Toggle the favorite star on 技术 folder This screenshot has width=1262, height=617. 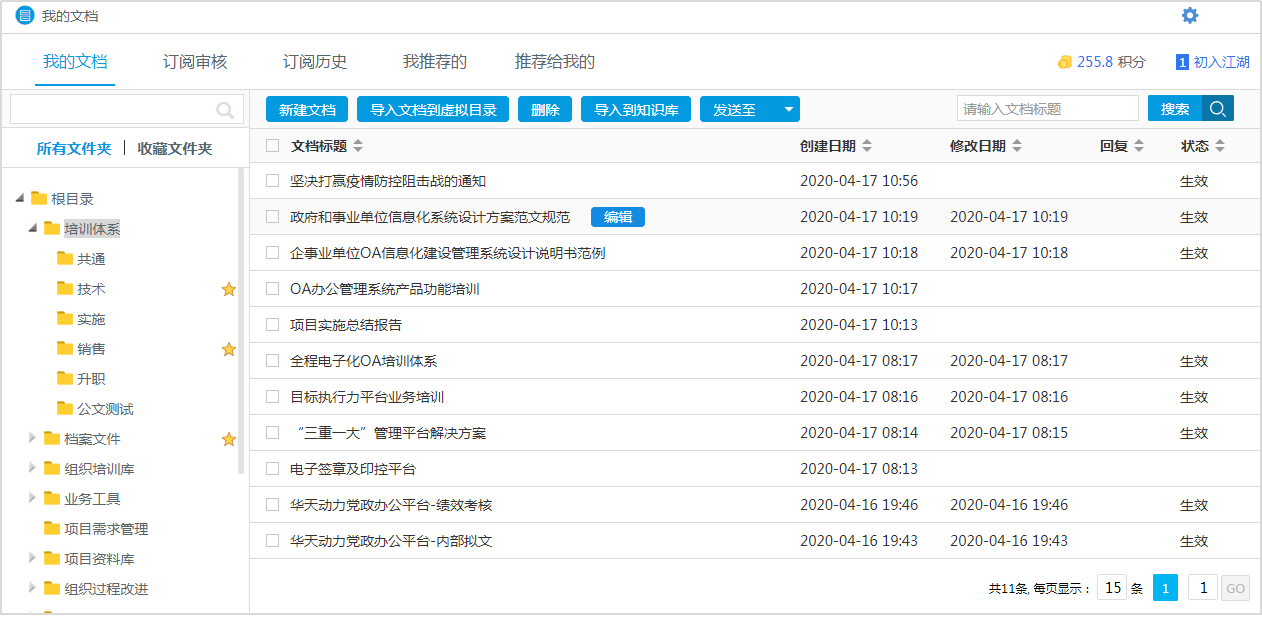(229, 289)
